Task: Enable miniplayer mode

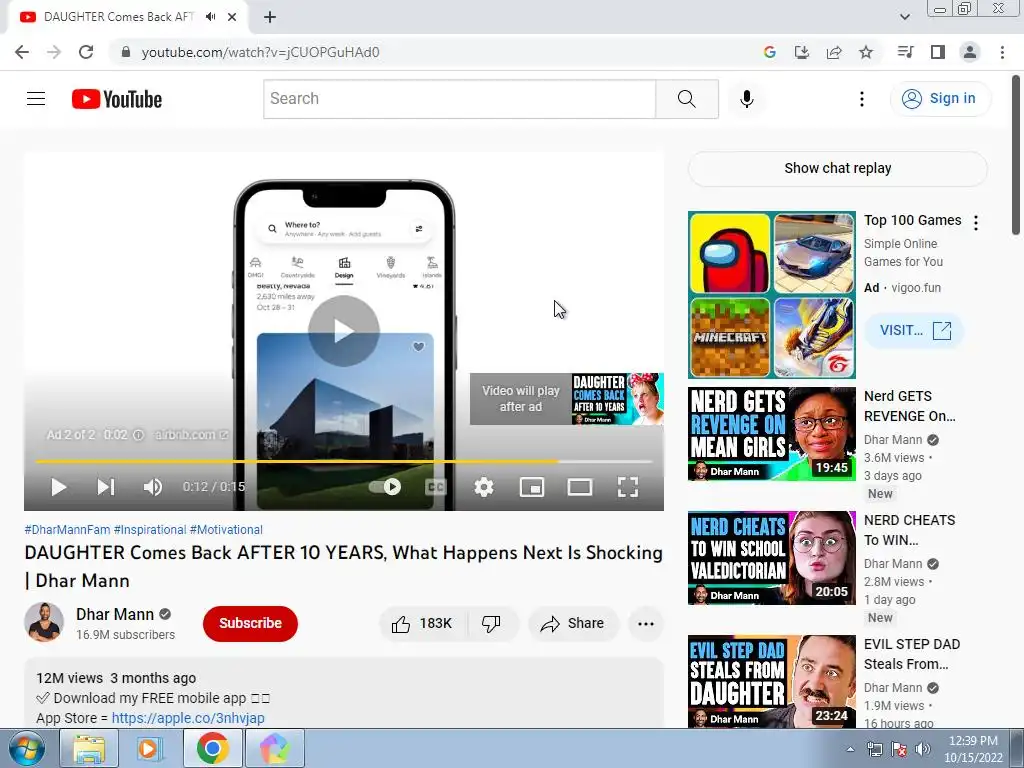Action: [x=532, y=487]
